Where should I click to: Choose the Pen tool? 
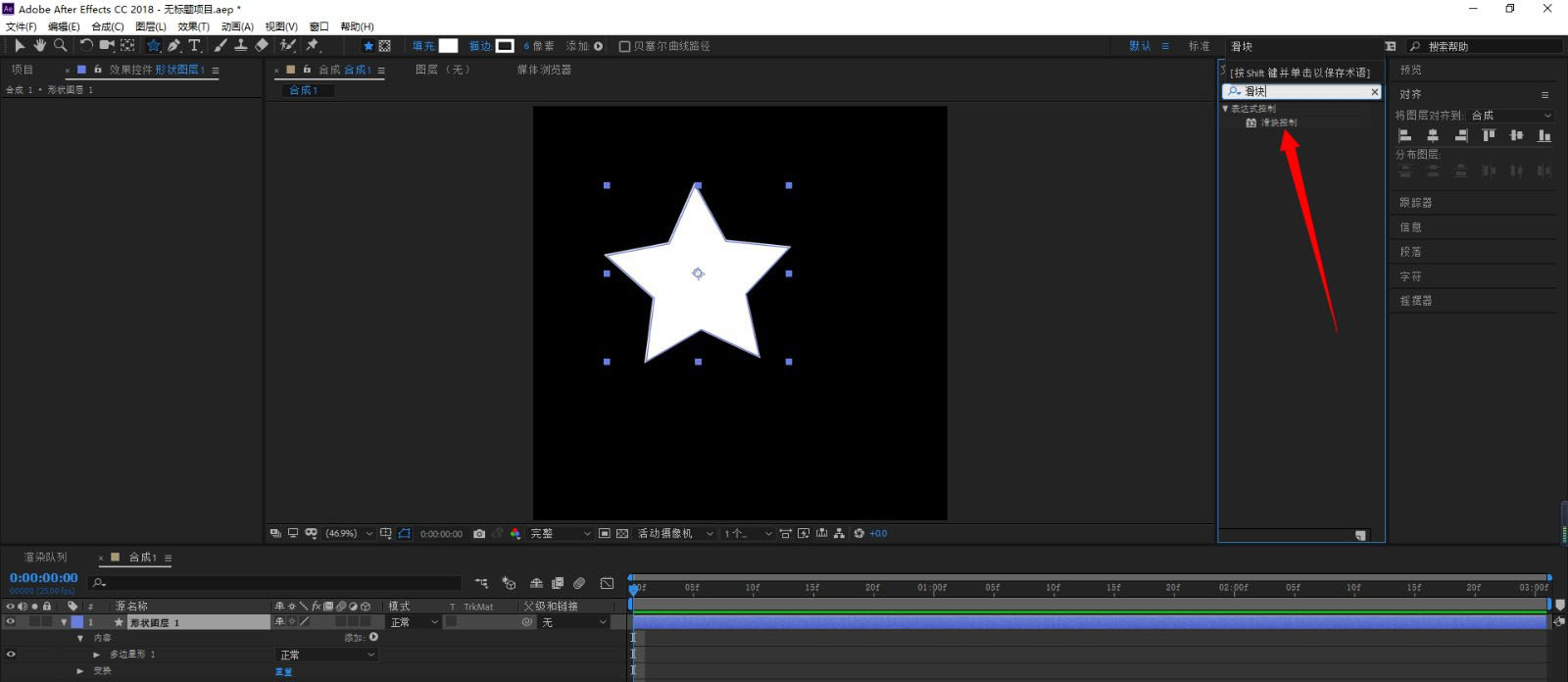[x=173, y=45]
